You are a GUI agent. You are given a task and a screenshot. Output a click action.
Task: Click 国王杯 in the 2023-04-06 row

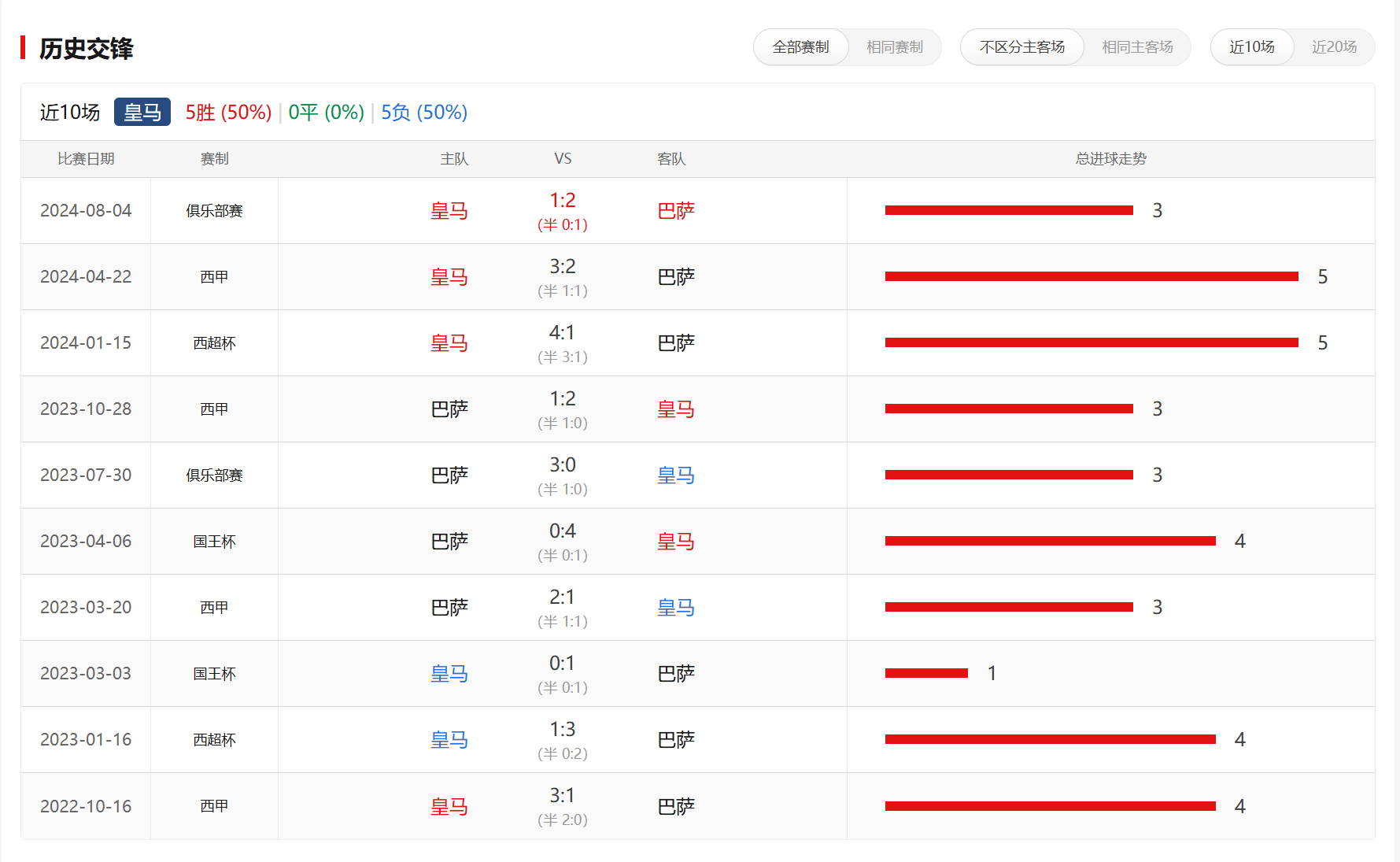click(x=214, y=542)
